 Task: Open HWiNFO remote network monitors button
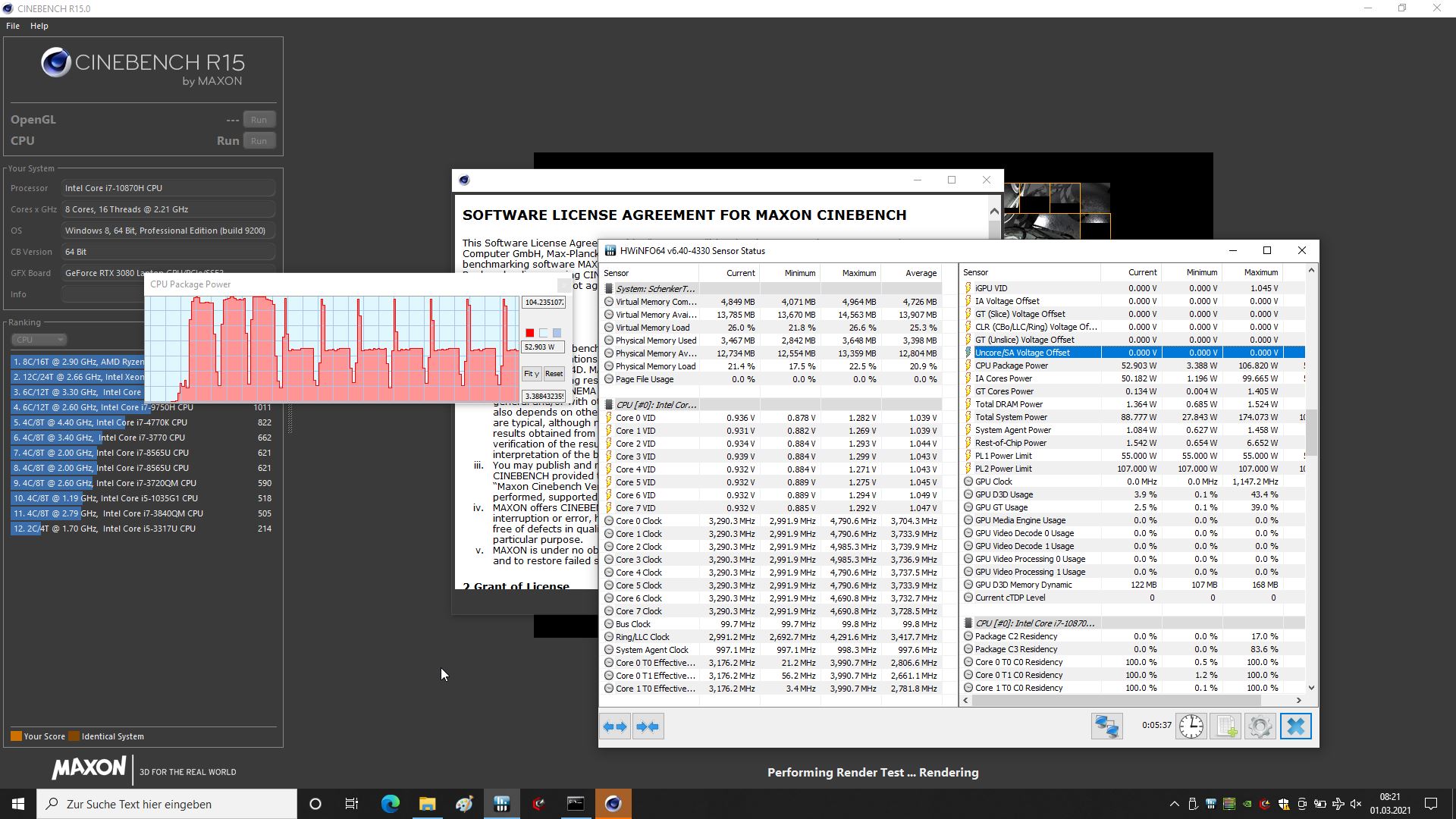click(1106, 726)
